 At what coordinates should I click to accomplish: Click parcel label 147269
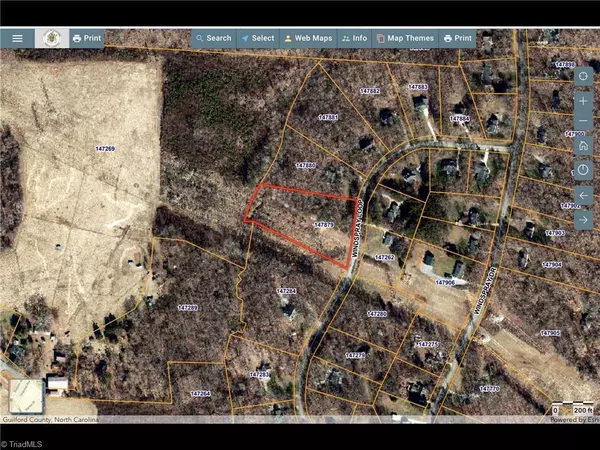point(106,148)
